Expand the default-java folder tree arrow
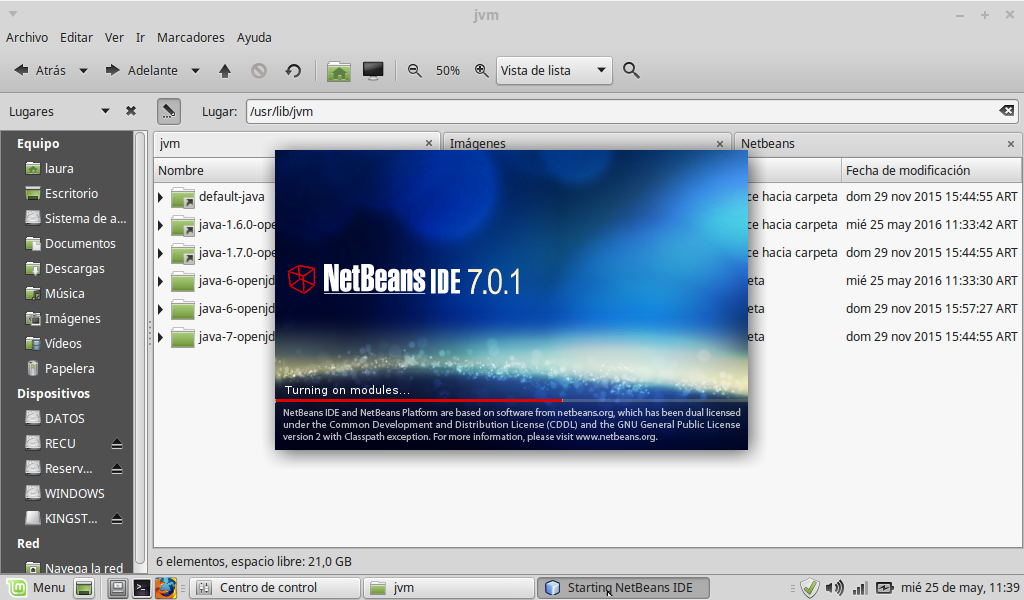 161,197
